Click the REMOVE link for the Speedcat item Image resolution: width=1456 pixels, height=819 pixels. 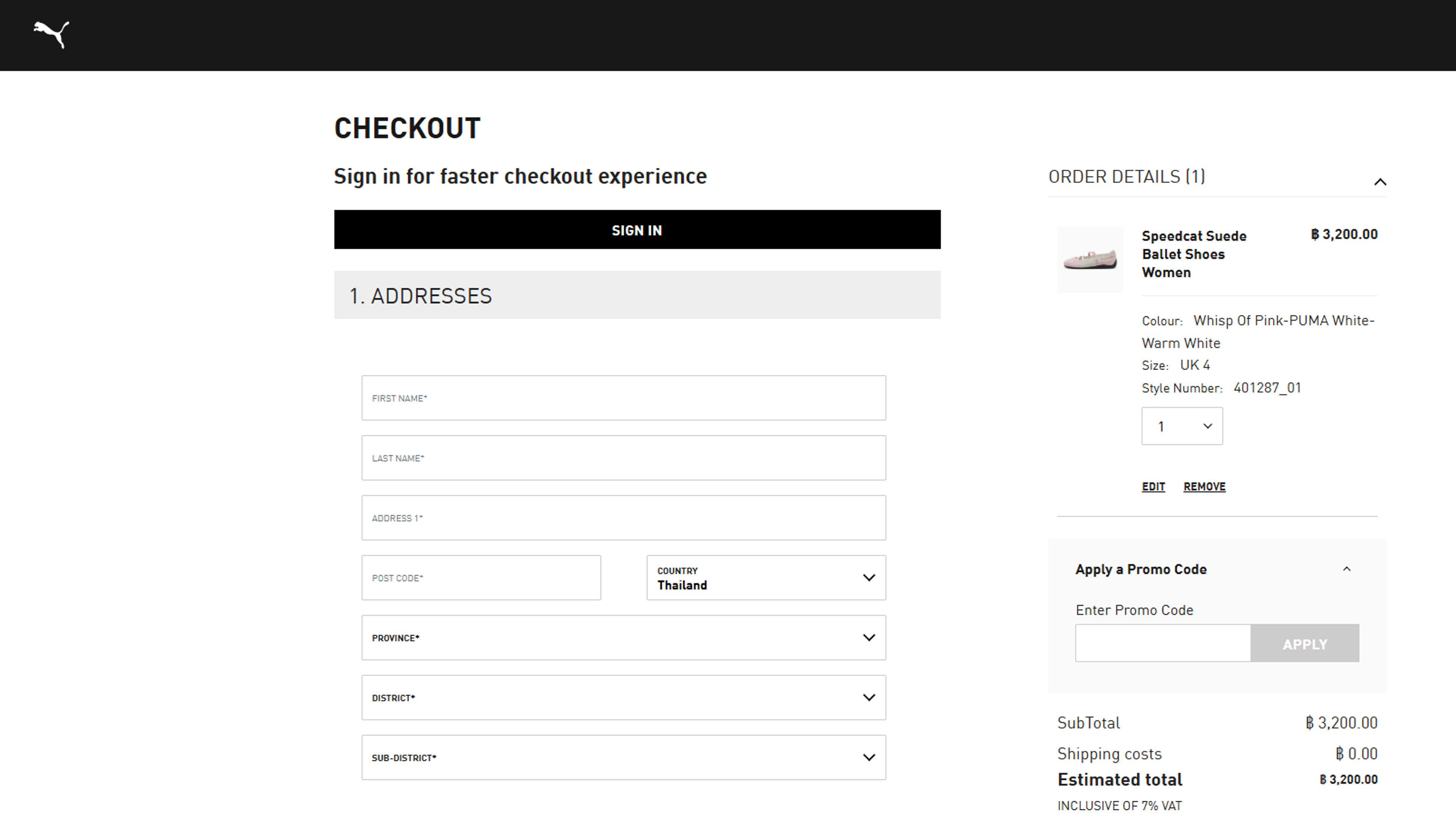[x=1204, y=486]
